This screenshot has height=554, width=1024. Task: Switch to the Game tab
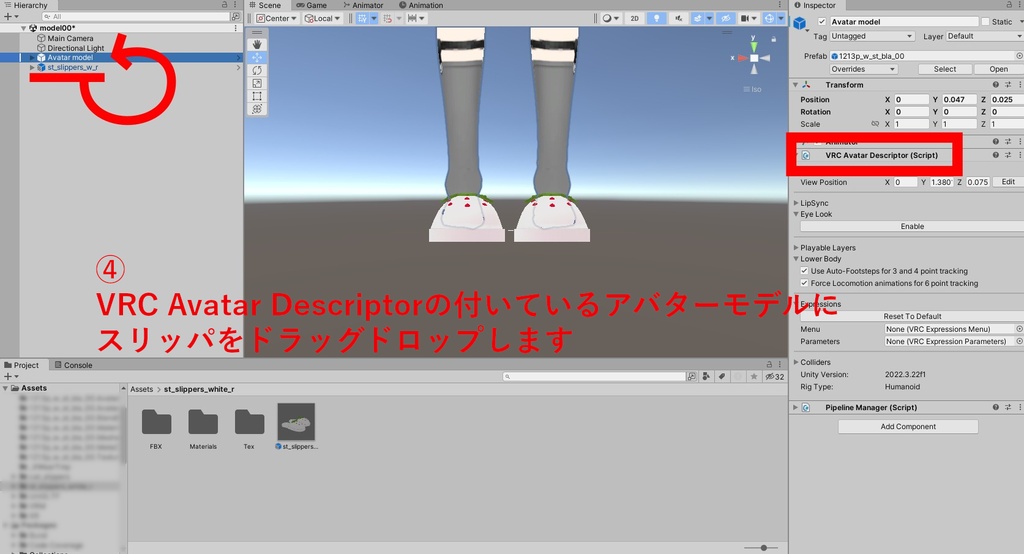312,5
